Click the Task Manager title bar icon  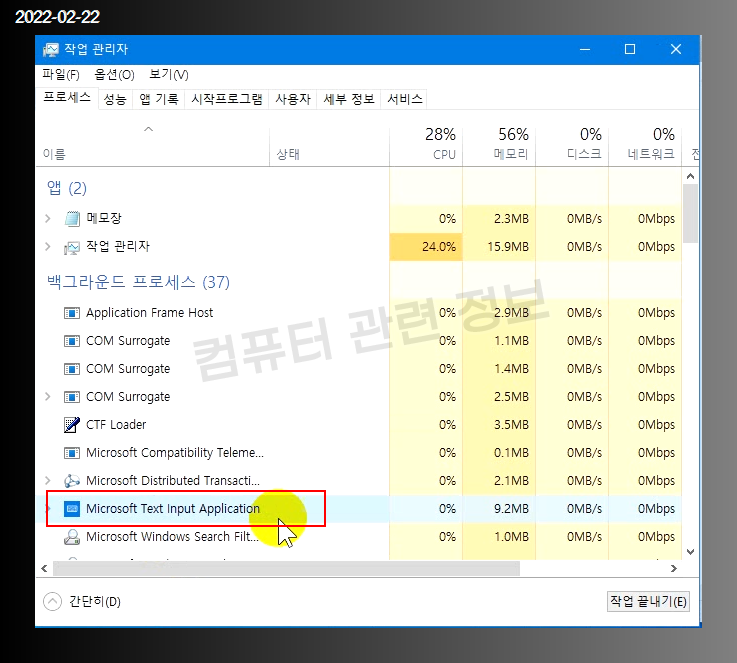51,49
